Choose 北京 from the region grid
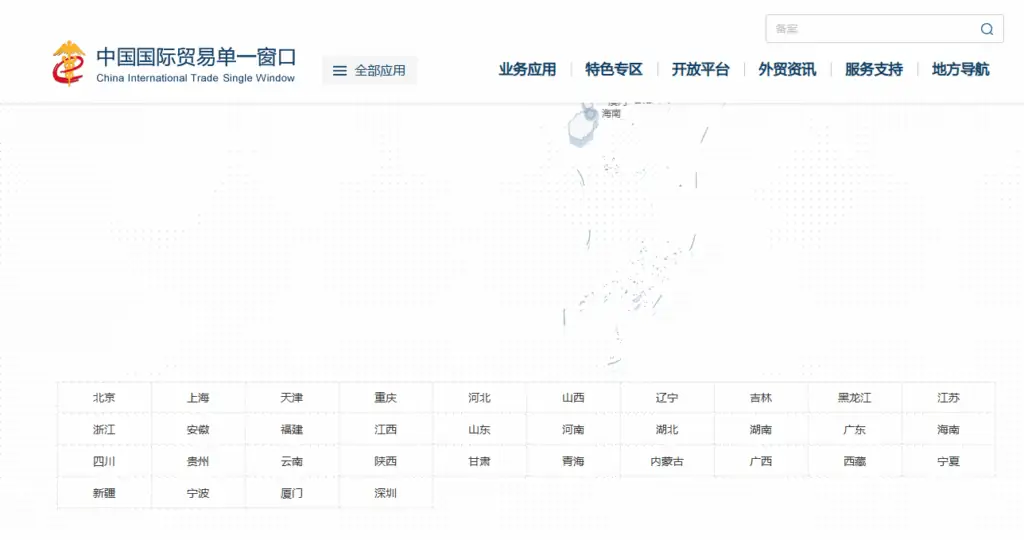The height and width of the screenshot is (540, 1024). pyautogui.click(x=104, y=398)
